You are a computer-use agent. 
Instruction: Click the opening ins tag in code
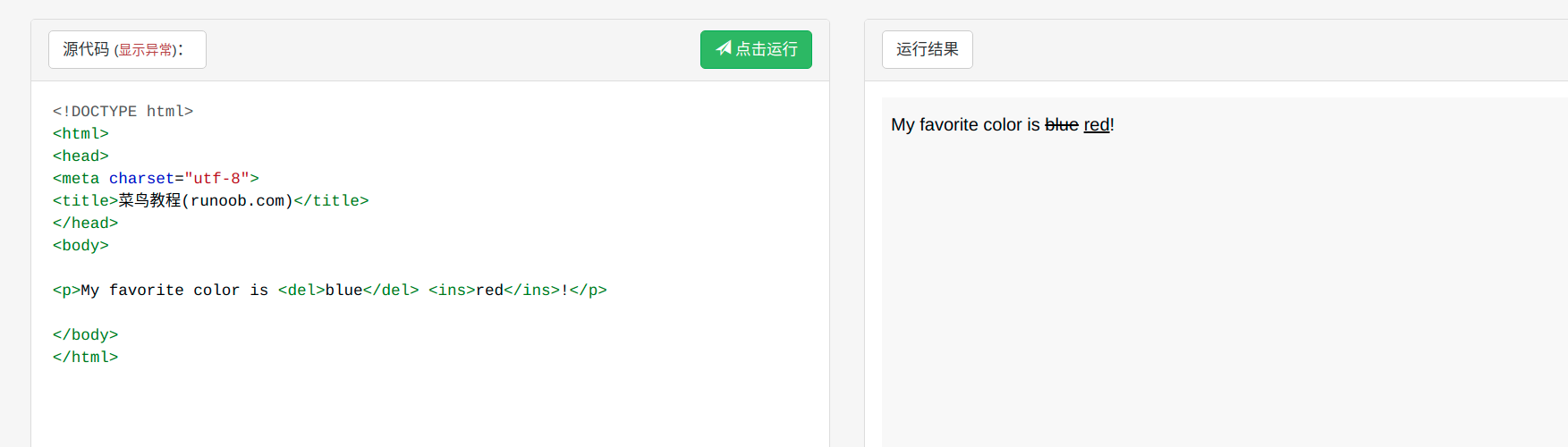pos(452,291)
